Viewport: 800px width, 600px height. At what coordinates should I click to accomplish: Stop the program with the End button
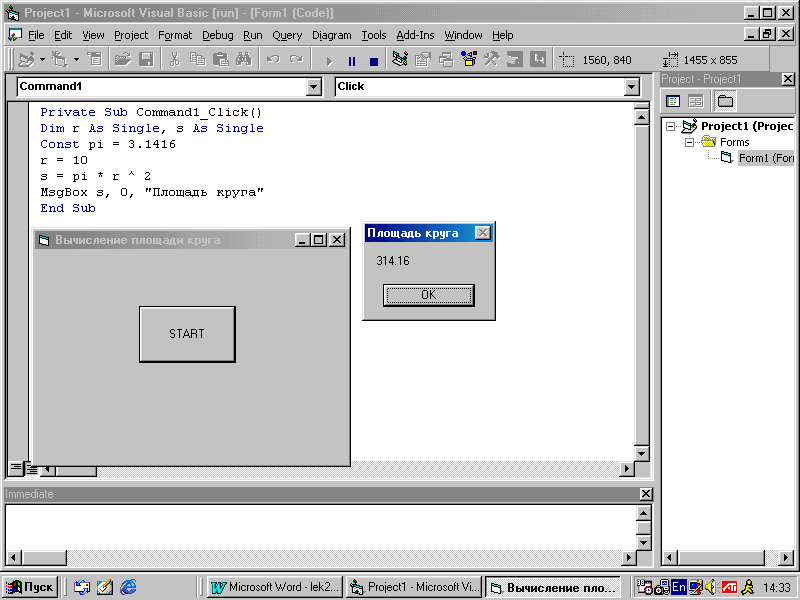374,61
